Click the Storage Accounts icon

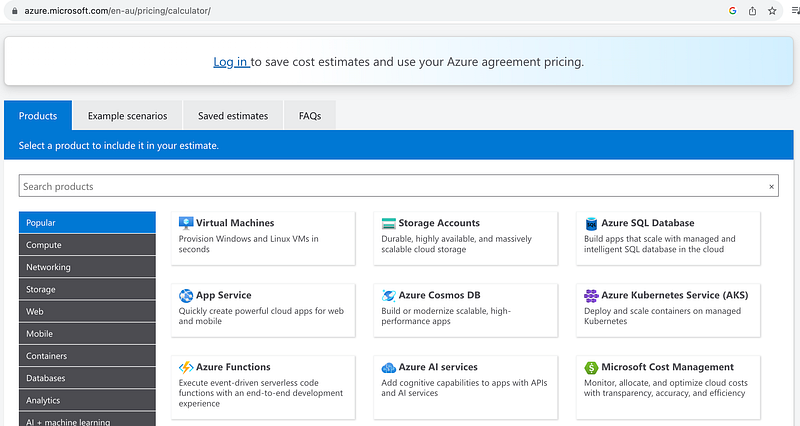coord(388,223)
